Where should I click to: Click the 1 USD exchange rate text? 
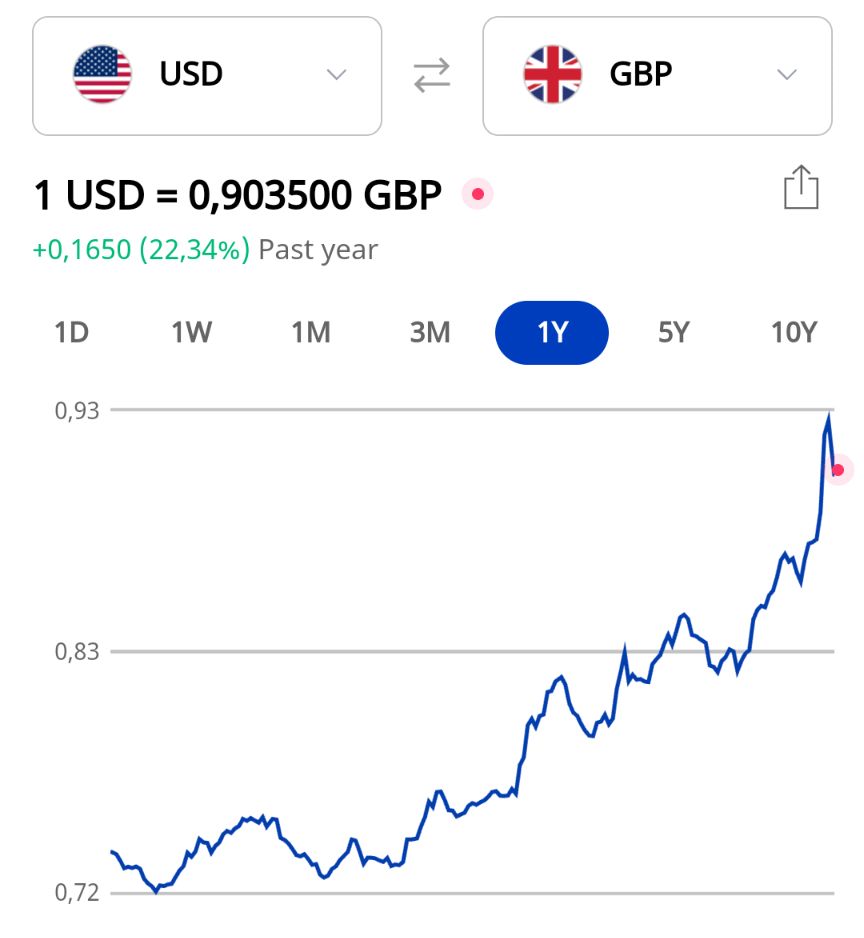pos(238,195)
